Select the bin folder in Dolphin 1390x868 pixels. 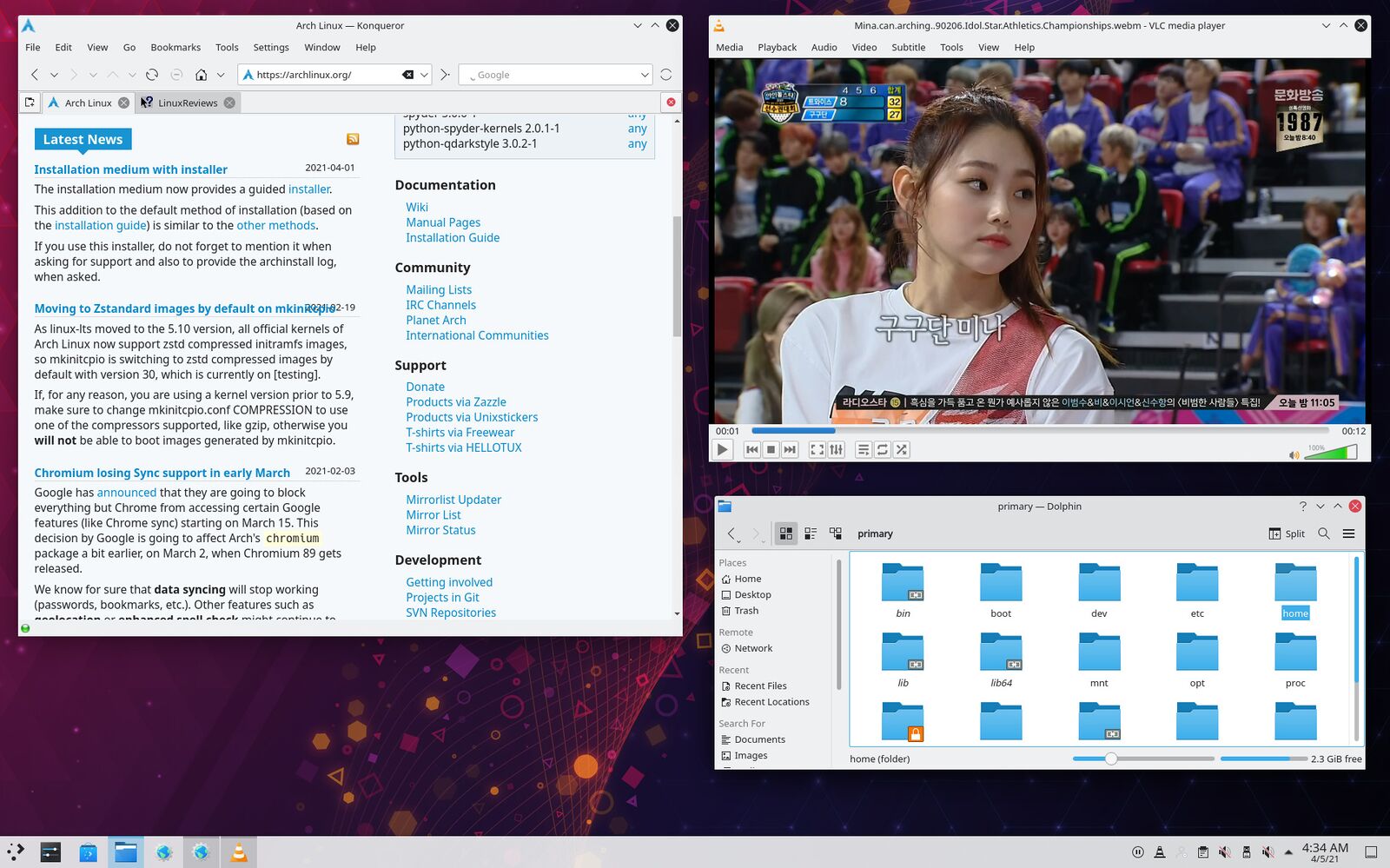pos(903,591)
